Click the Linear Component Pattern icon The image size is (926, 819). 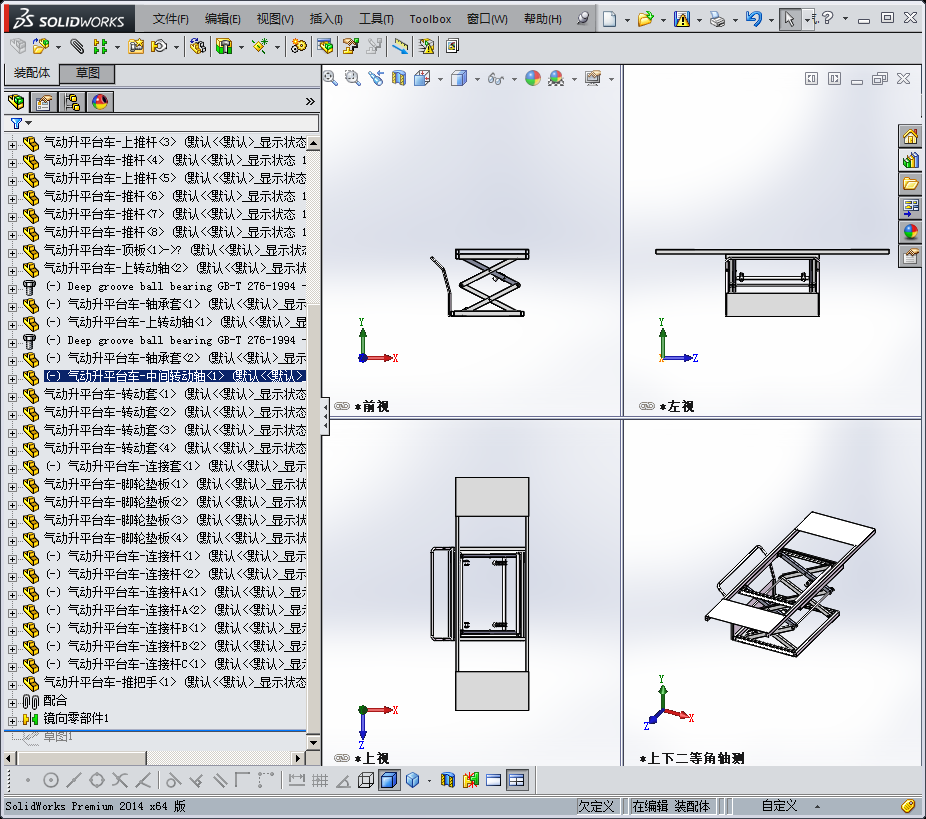coord(101,46)
